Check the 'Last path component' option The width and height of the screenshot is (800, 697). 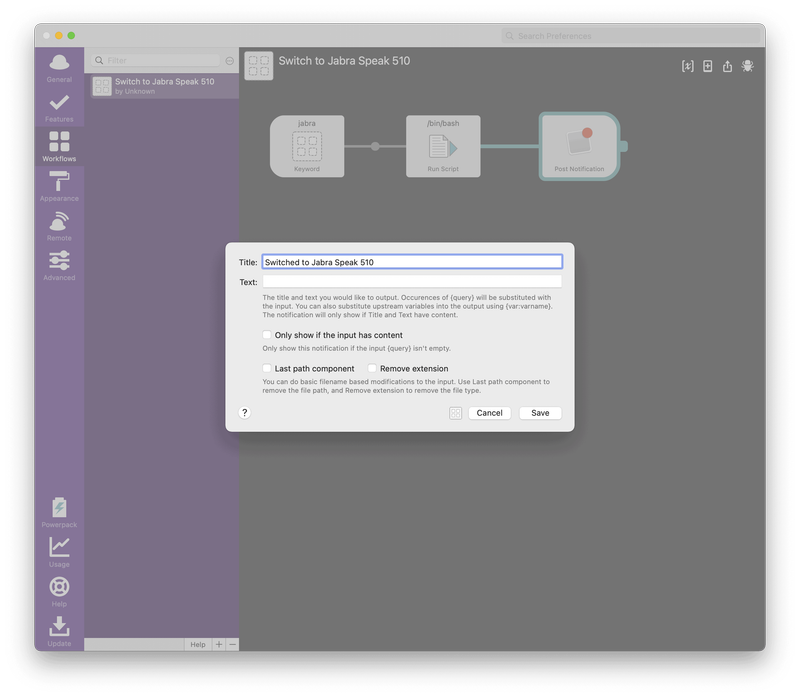(x=267, y=368)
